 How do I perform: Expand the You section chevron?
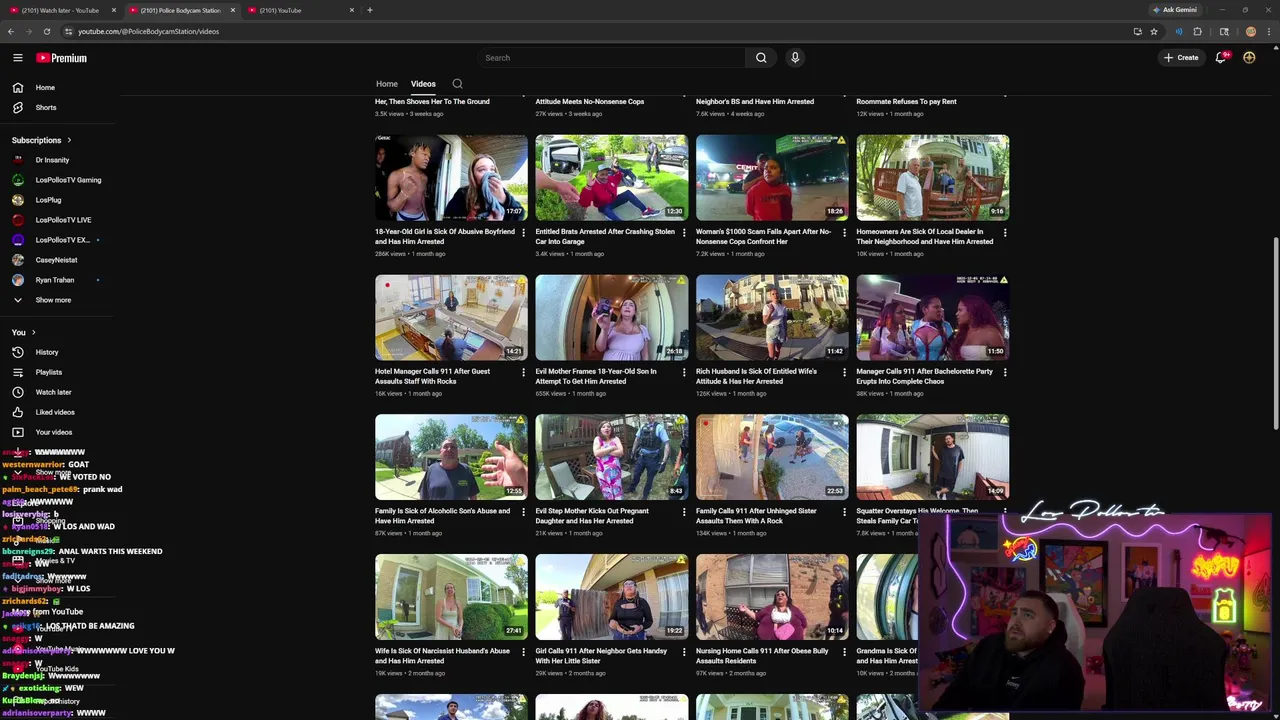[33, 332]
